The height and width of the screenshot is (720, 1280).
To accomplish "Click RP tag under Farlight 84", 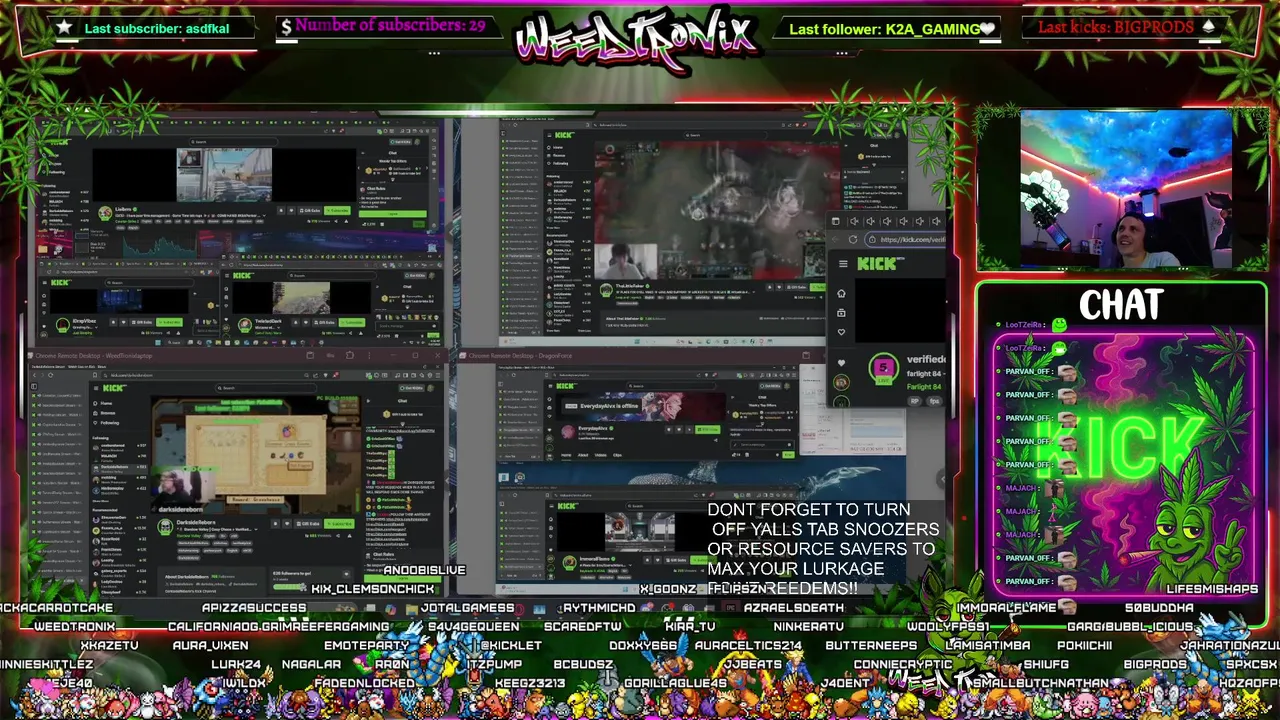I will (914, 401).
